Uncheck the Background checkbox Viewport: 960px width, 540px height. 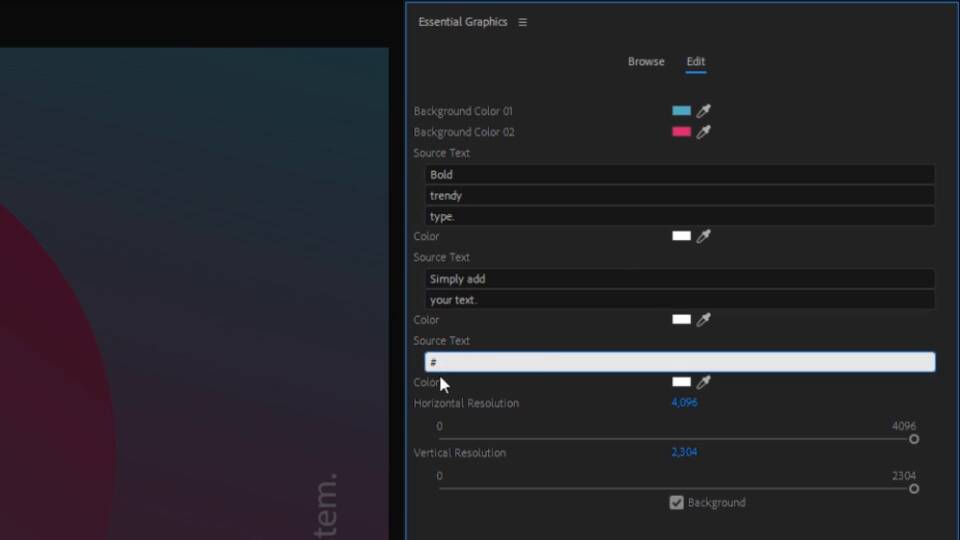[x=677, y=503]
